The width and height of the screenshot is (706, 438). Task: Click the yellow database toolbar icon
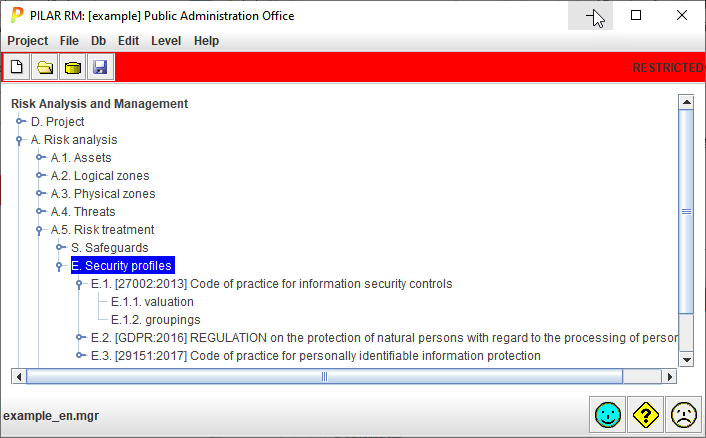coord(72,67)
